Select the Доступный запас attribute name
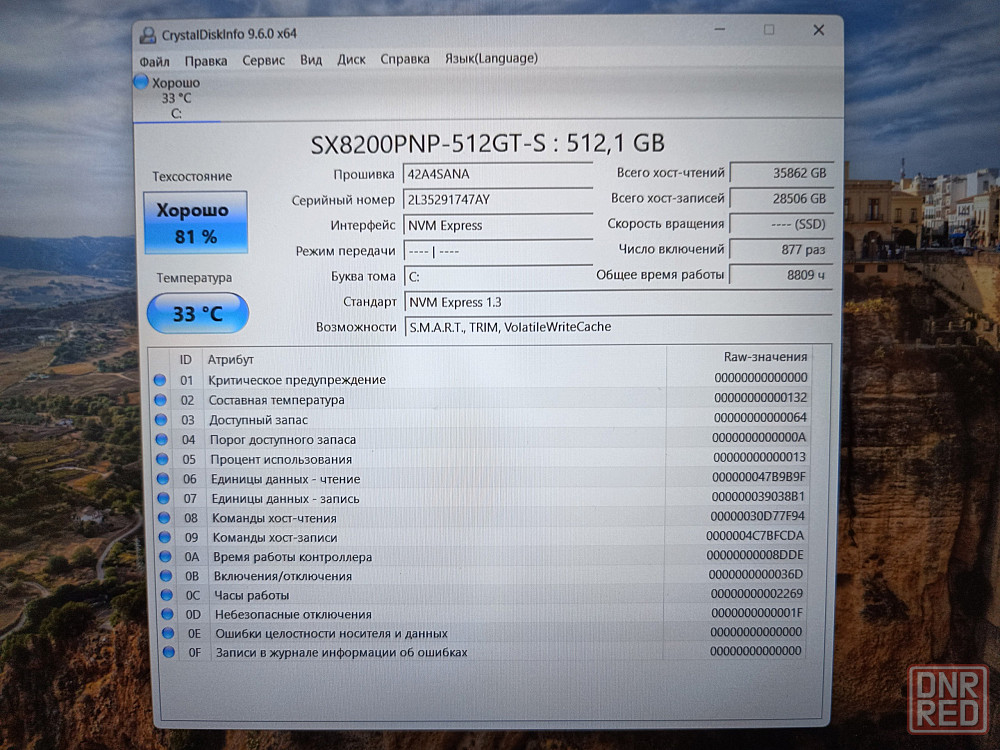Image resolution: width=1000 pixels, height=750 pixels. point(258,420)
